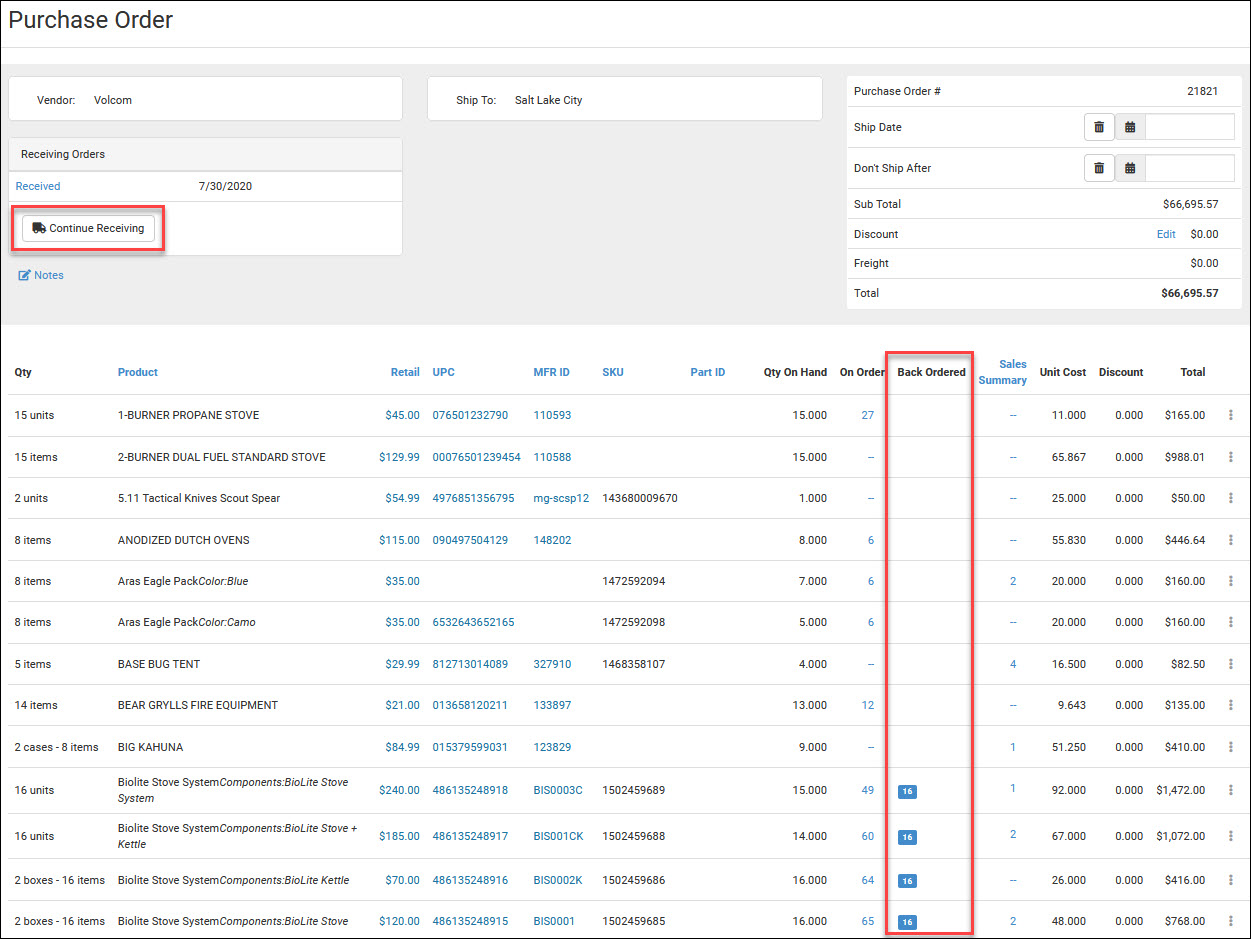
Task: Click back ordered badge for BIS0001 row
Action: [x=907, y=922]
